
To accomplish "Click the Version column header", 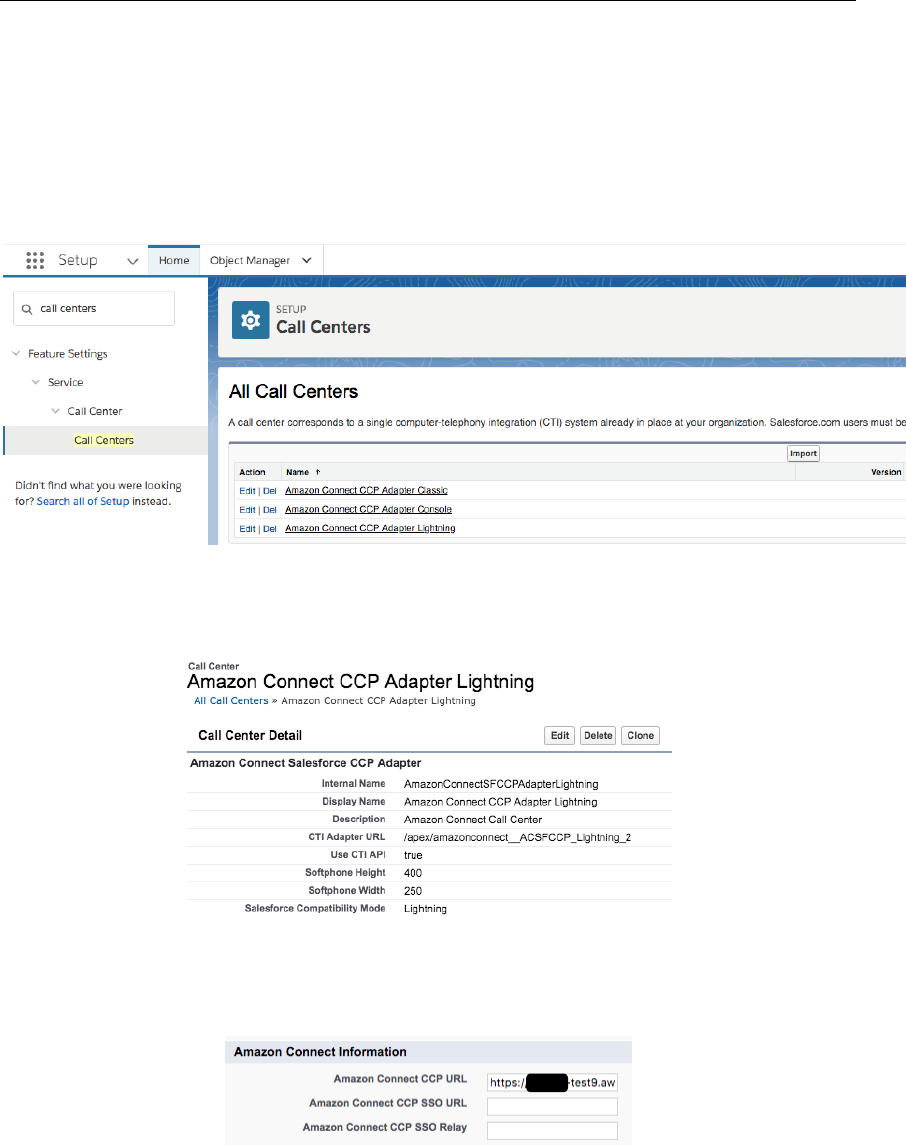I will click(x=886, y=472).
